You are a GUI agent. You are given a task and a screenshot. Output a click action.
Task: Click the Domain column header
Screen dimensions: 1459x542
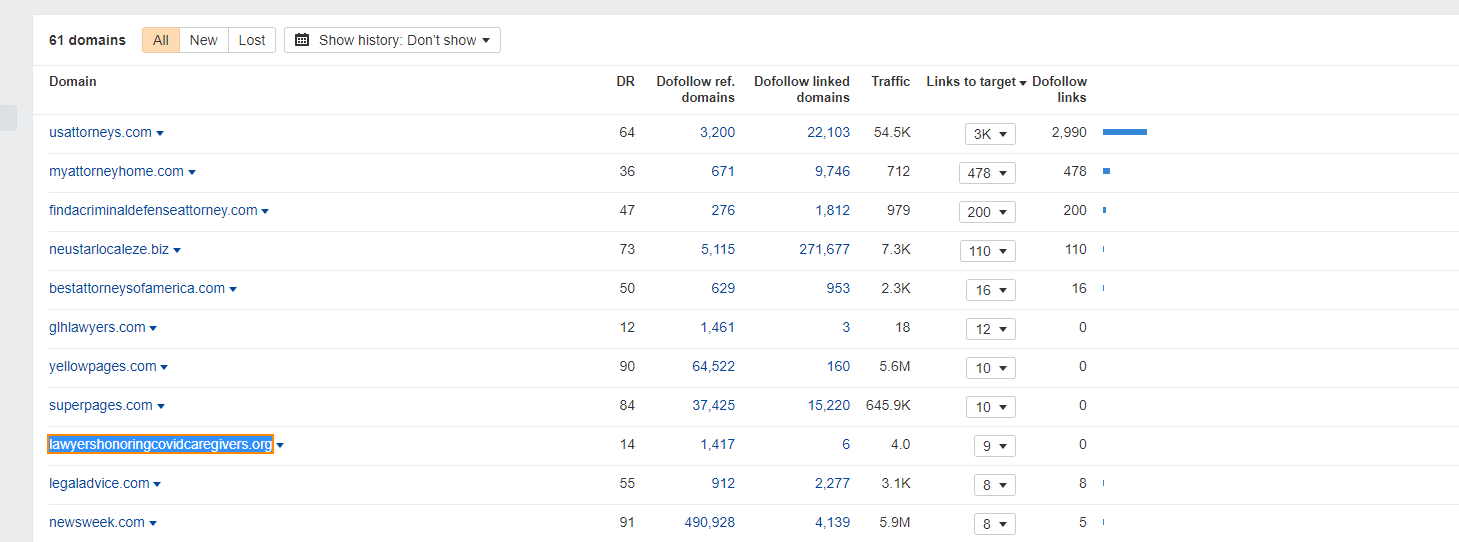(x=73, y=81)
